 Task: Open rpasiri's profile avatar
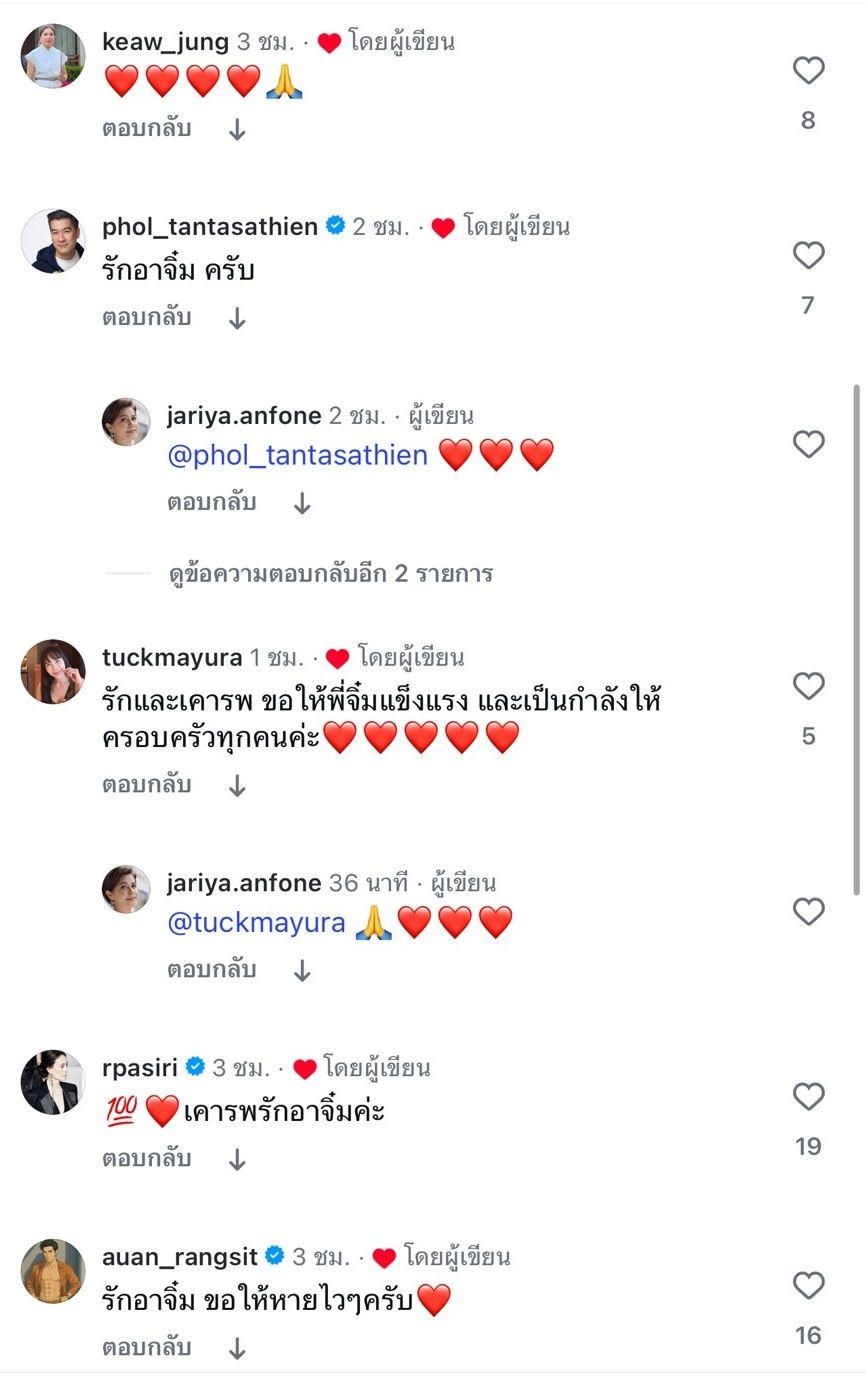[x=53, y=1082]
